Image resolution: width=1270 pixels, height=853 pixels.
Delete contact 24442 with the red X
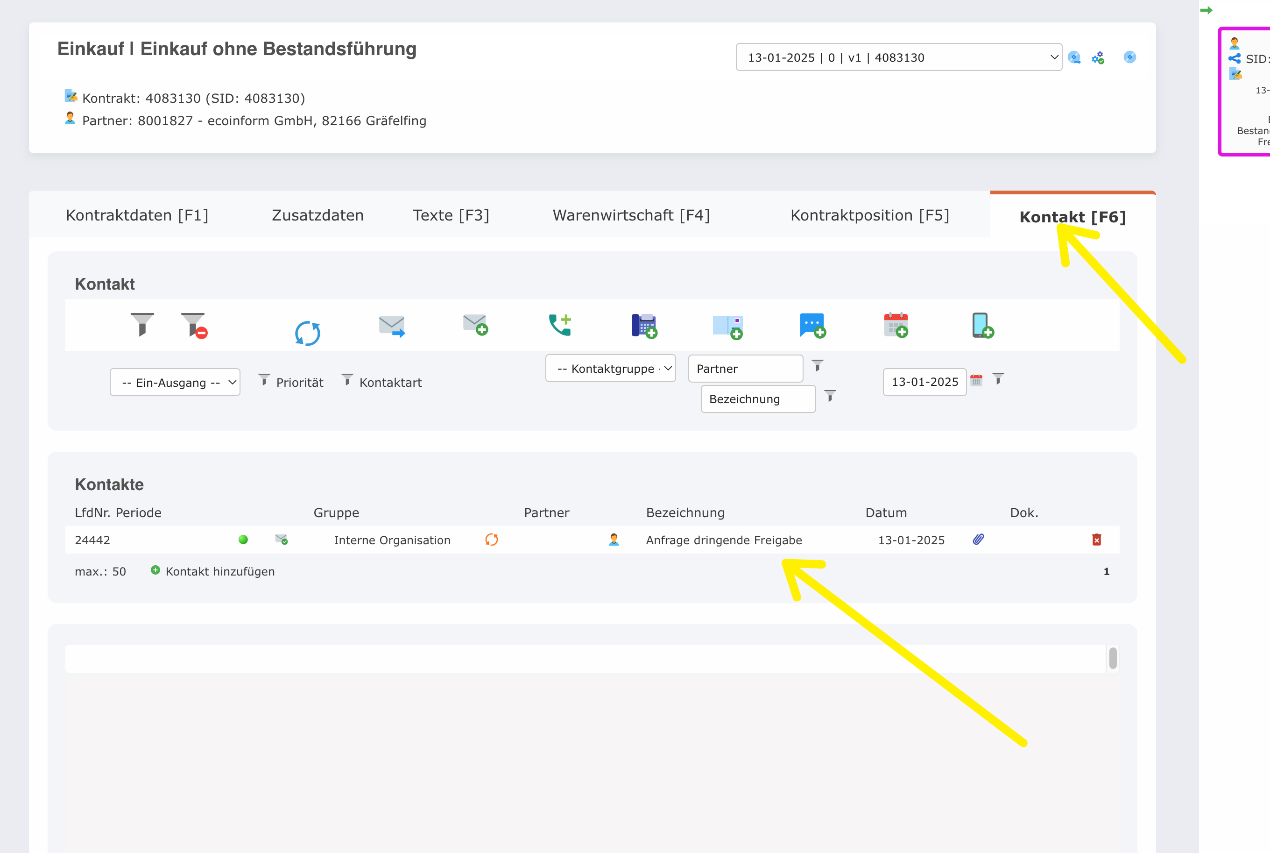[1096, 539]
